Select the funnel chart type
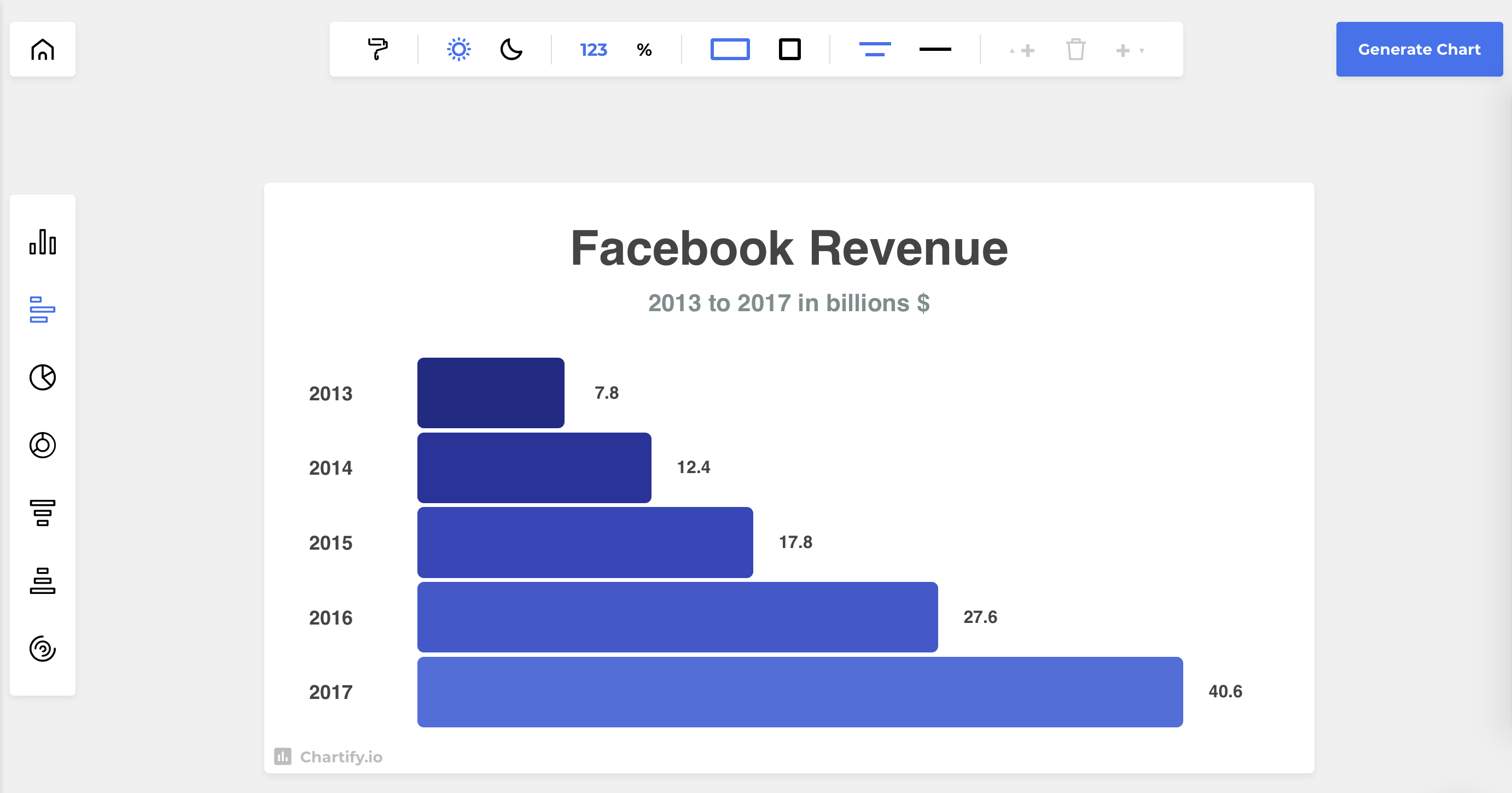The width and height of the screenshot is (1512, 793). click(42, 512)
